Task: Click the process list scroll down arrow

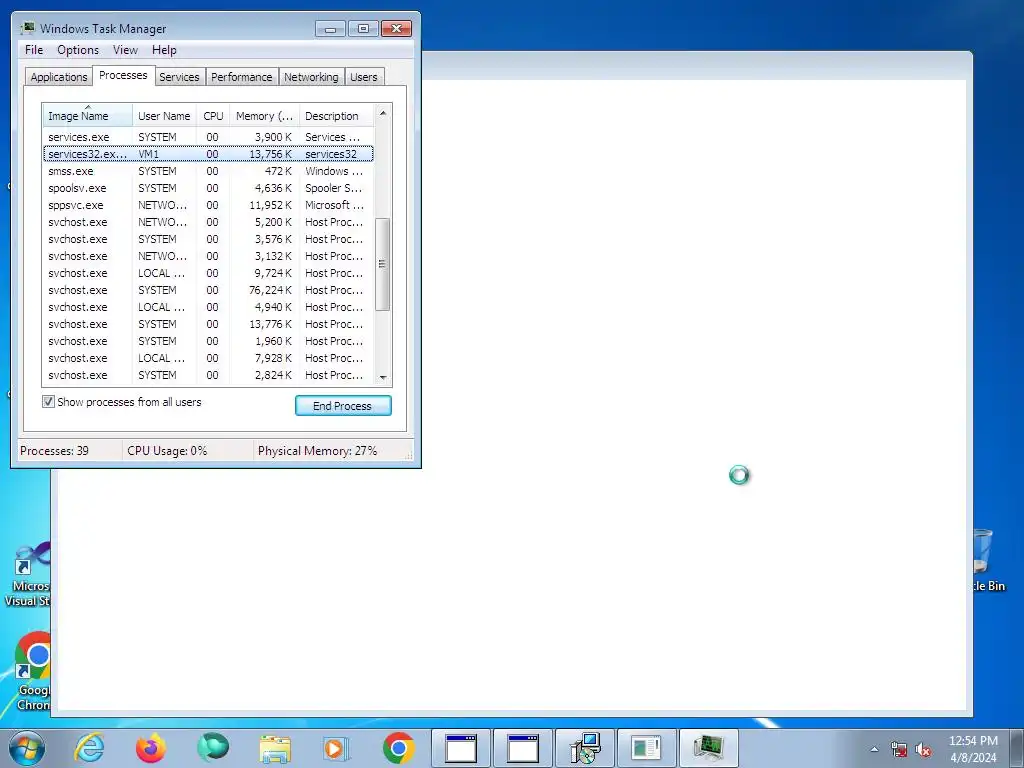Action: pos(383,377)
